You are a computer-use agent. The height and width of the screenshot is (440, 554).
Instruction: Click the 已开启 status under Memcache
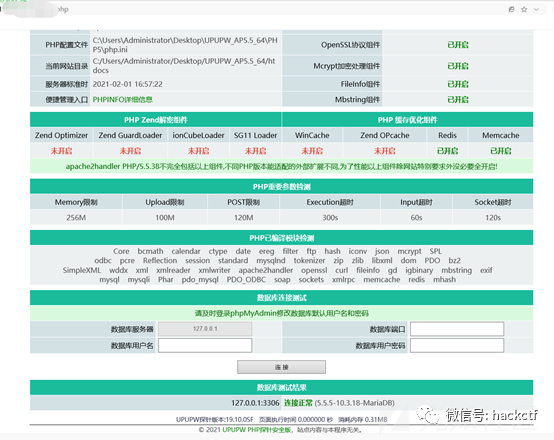501,151
